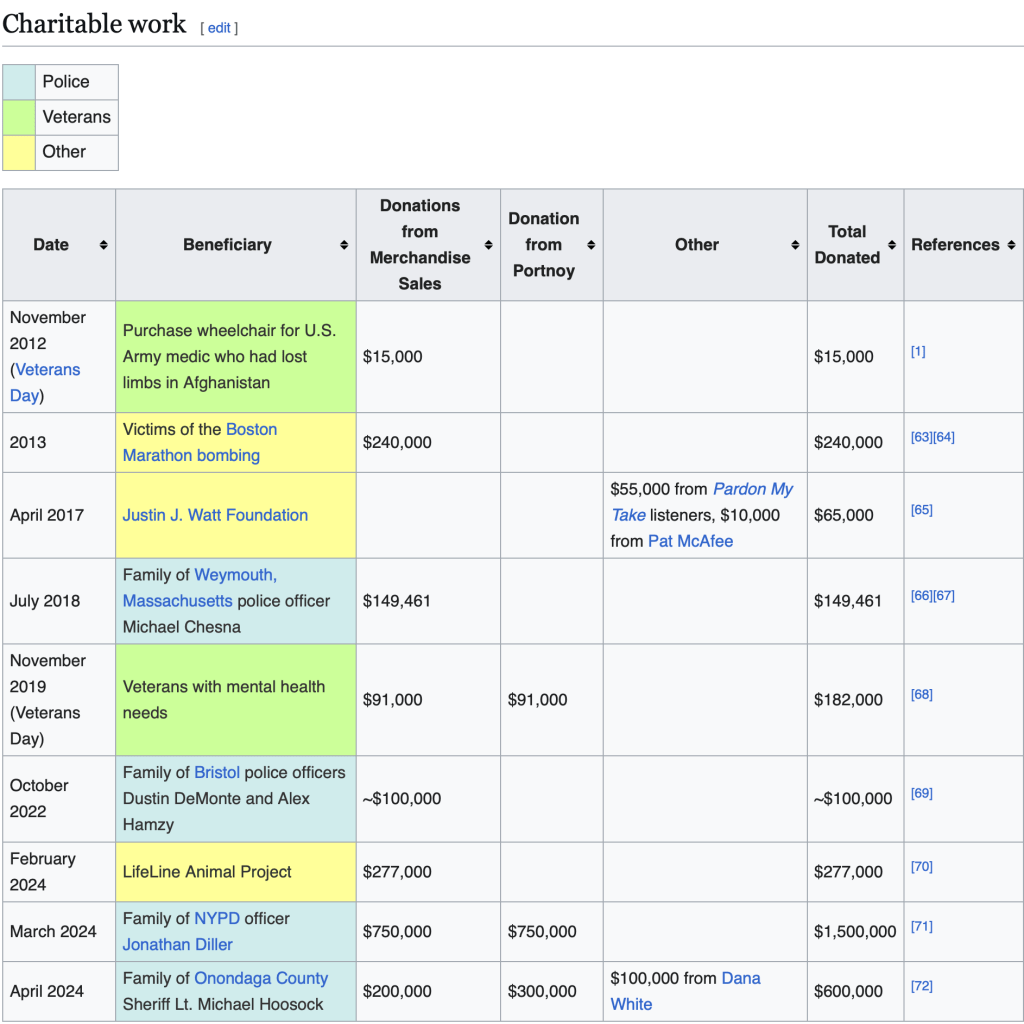Open the Onondaga County link

(x=261, y=978)
